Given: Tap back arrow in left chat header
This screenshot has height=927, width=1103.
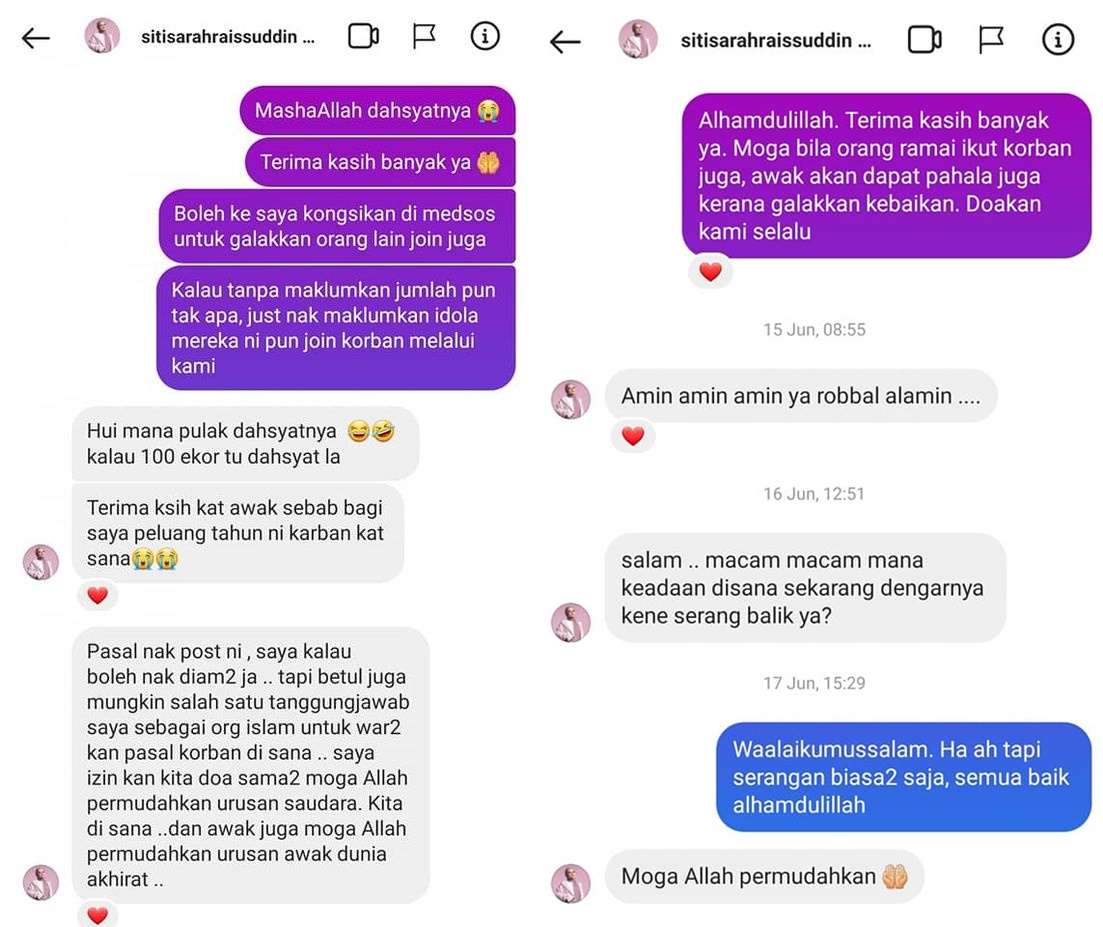Looking at the screenshot, I should (x=36, y=37).
